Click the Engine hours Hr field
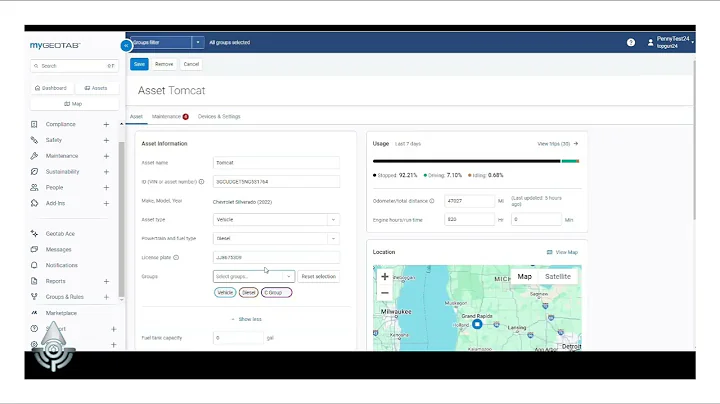The width and height of the screenshot is (720, 404). click(x=469, y=219)
